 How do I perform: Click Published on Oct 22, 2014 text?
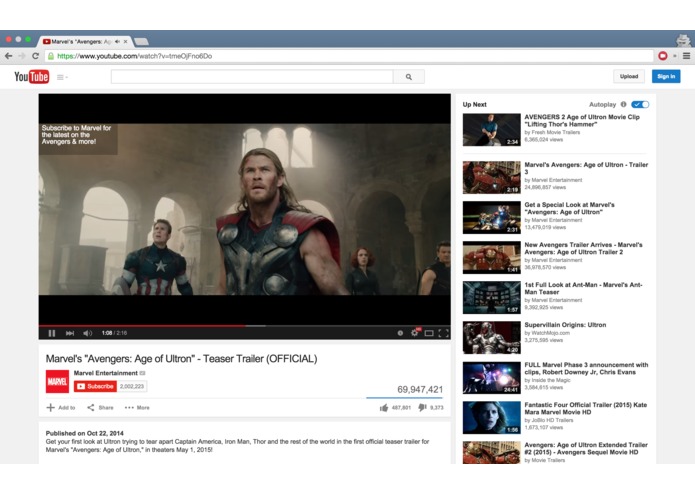tap(85, 433)
